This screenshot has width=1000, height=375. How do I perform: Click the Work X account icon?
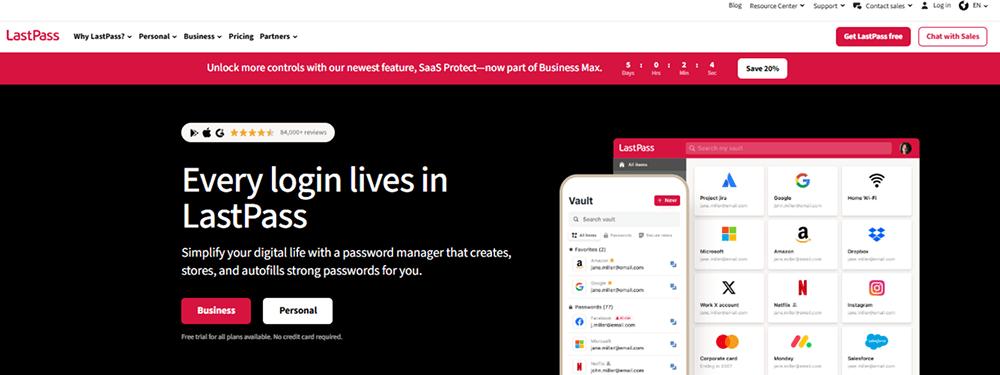click(x=728, y=288)
